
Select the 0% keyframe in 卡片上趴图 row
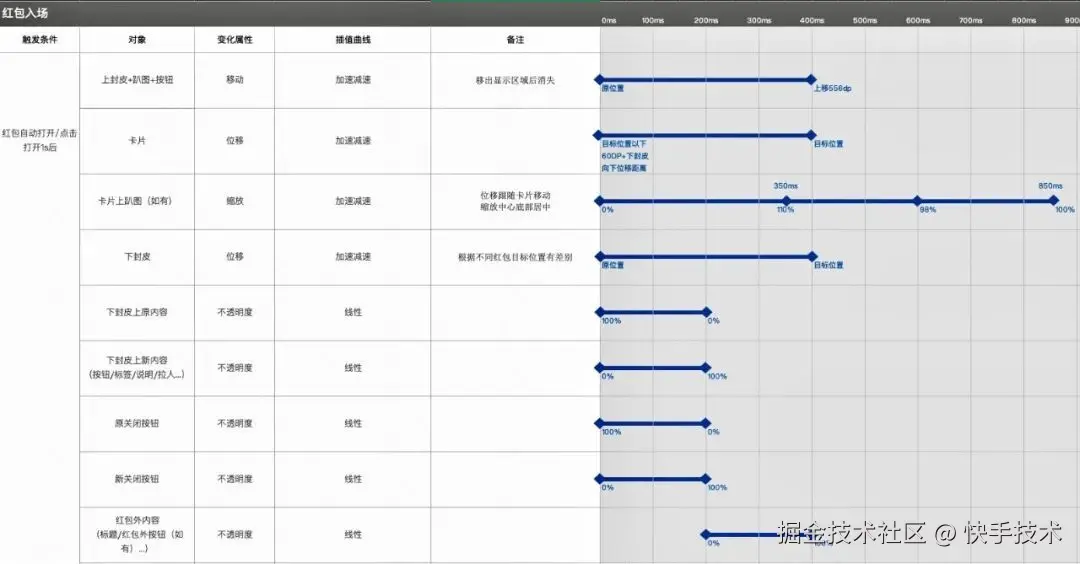599,201
